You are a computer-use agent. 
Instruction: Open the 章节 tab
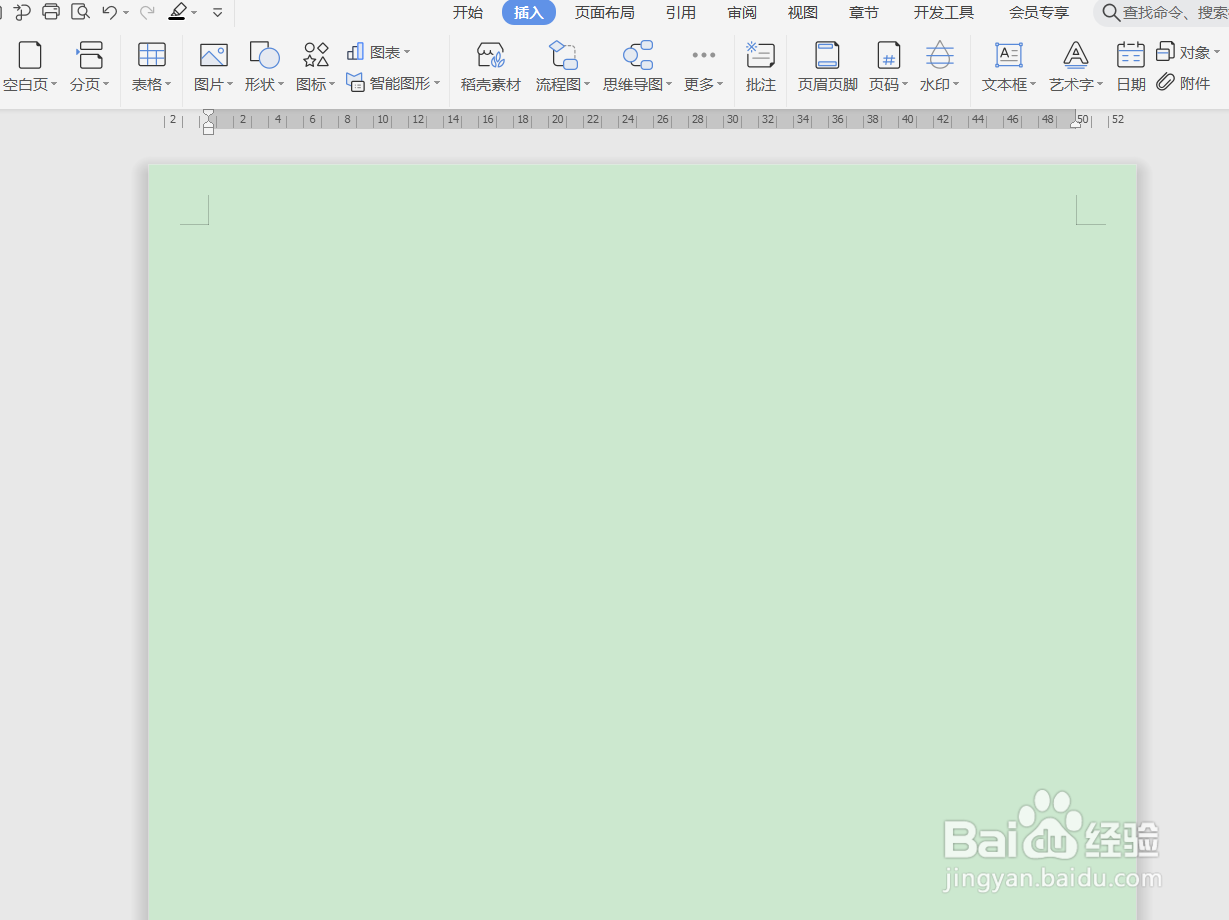[864, 13]
